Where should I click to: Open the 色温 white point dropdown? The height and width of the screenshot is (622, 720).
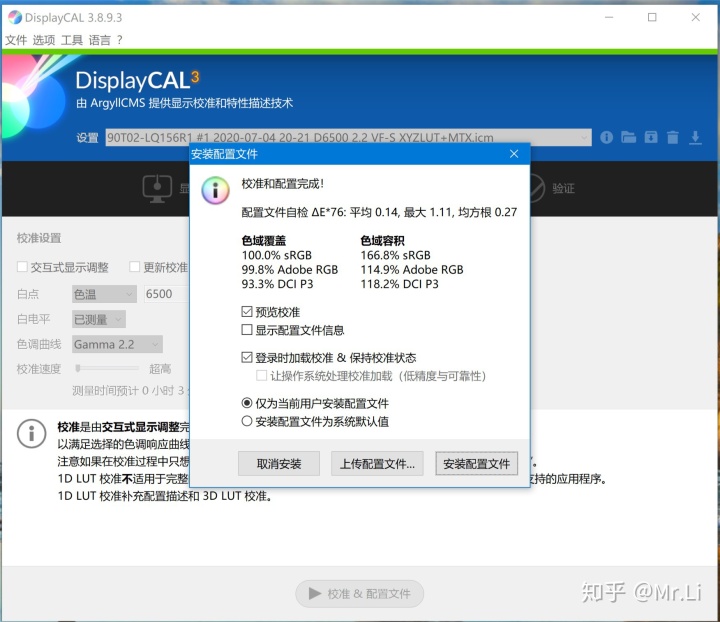(x=104, y=294)
